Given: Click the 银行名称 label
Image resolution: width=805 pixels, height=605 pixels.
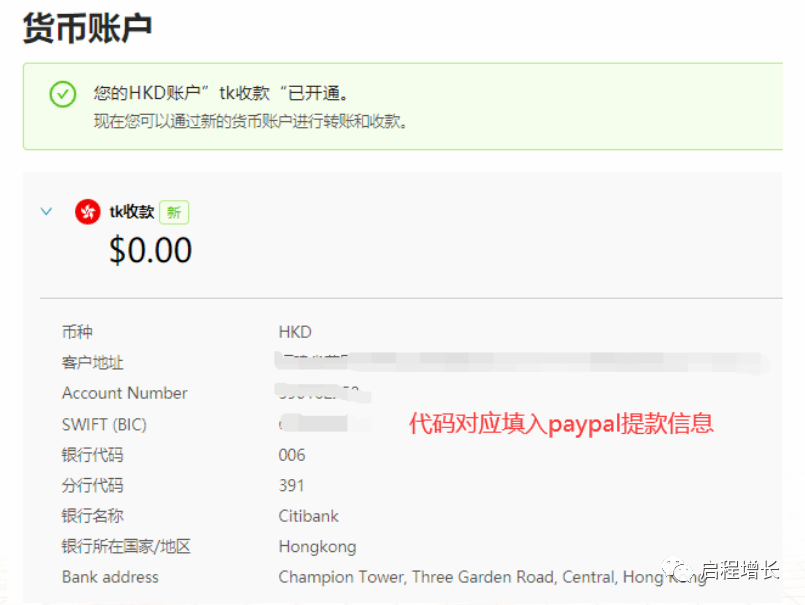Looking at the screenshot, I should (x=92, y=516).
